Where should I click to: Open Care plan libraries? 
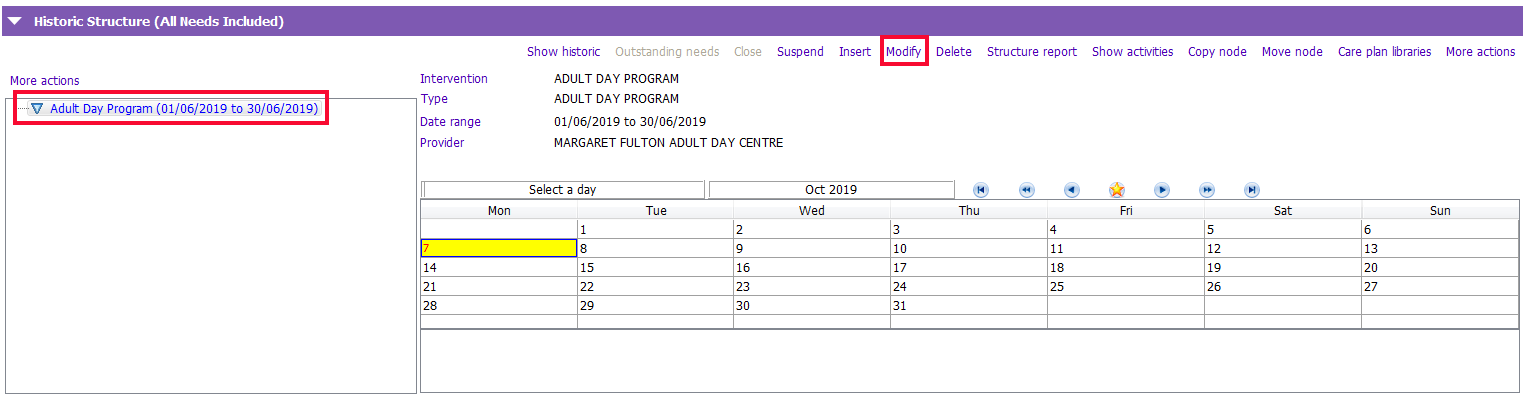click(1385, 52)
